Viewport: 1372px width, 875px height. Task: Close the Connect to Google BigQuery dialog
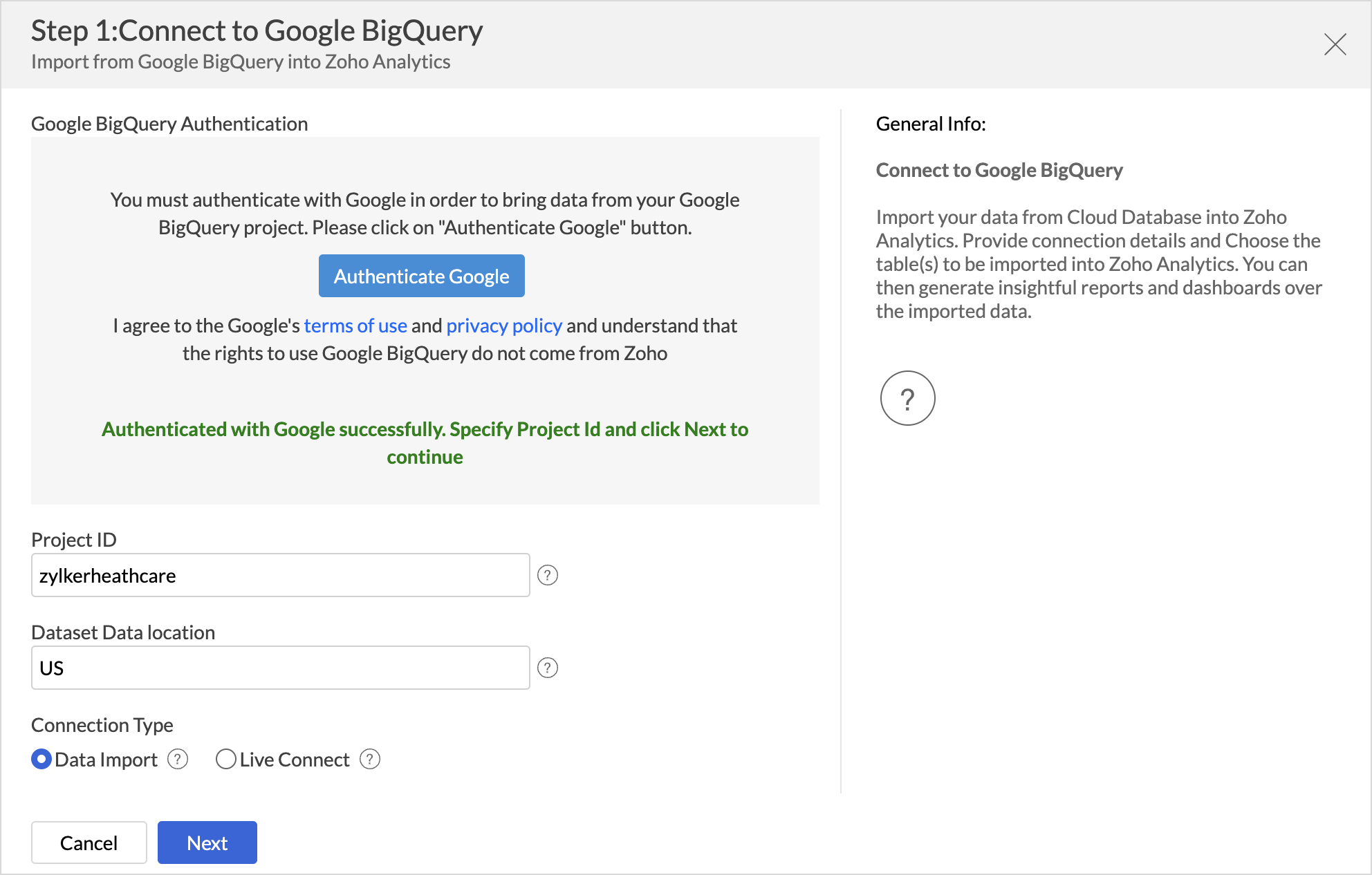(1335, 44)
